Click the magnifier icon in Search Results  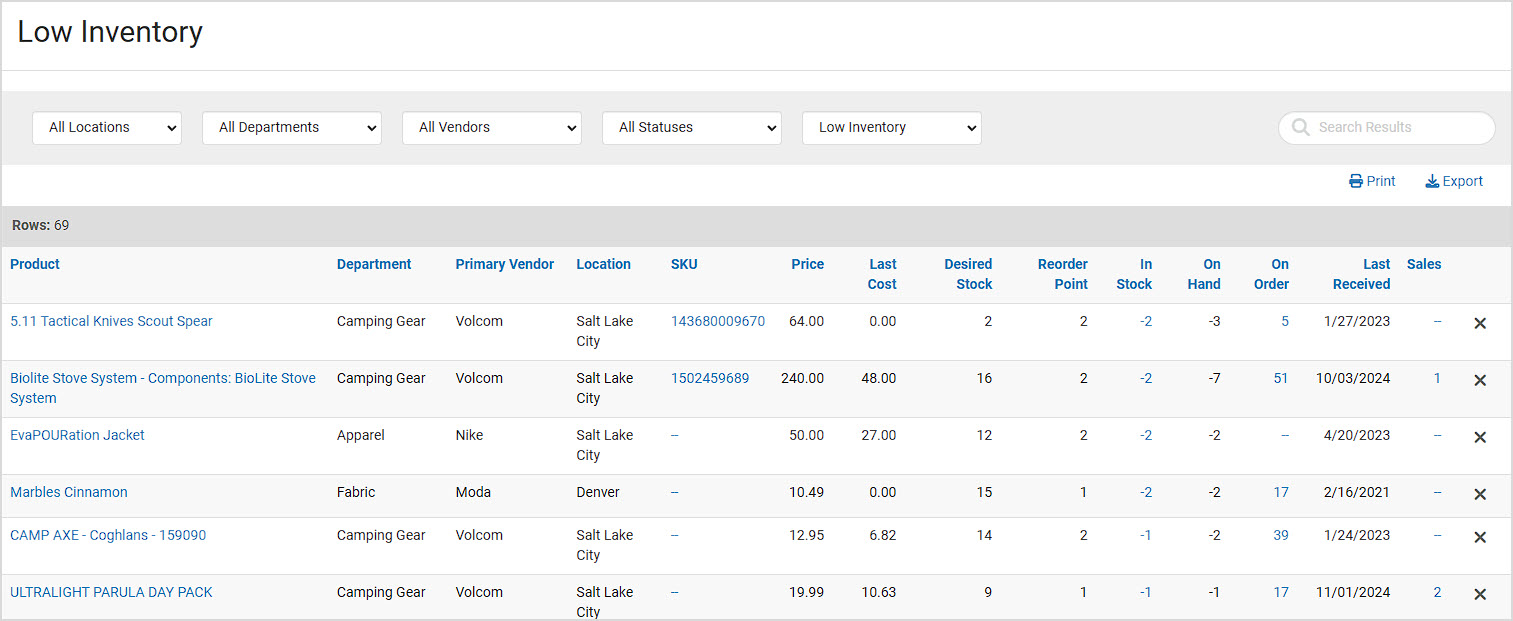click(x=1300, y=128)
